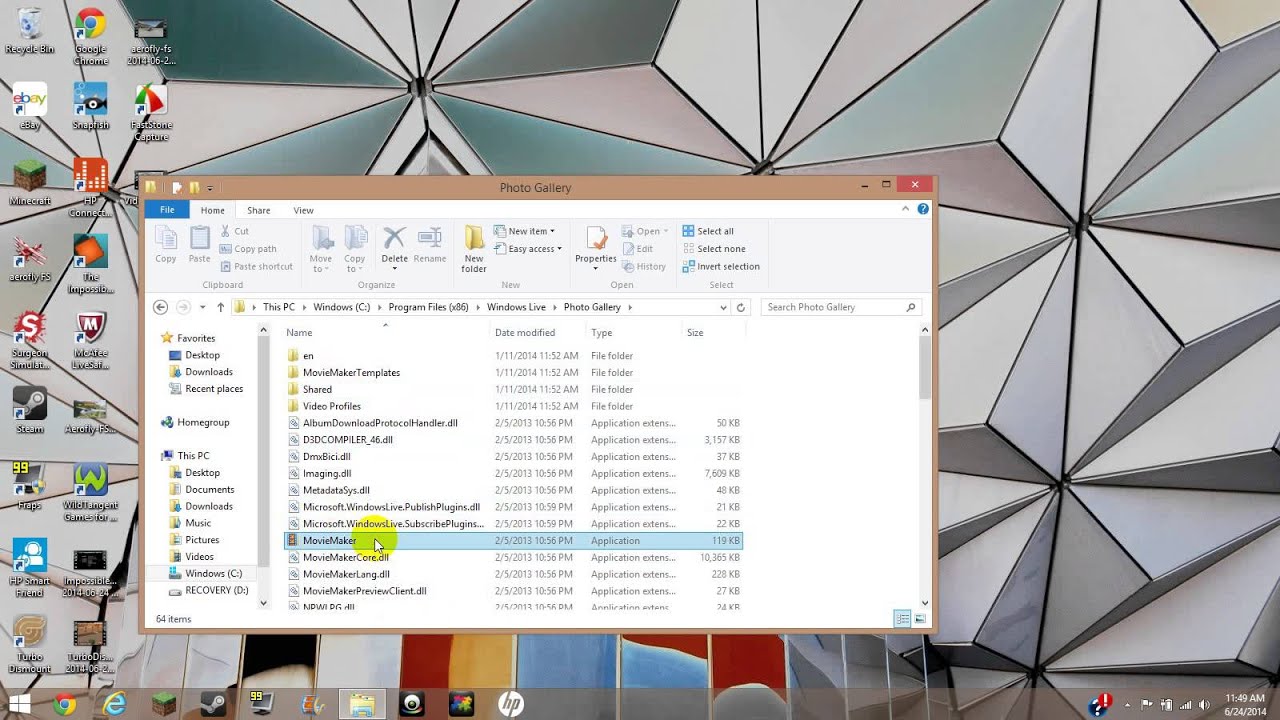1280x720 pixels.
Task: Open the Recycle Bin desktop icon
Action: coord(30,31)
